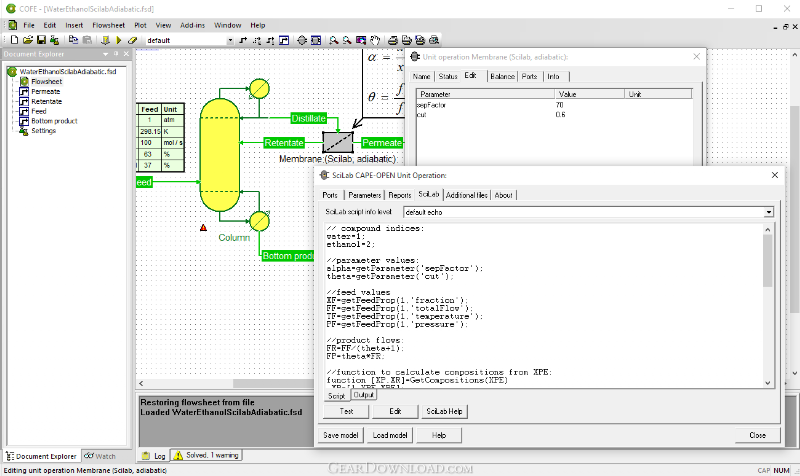800x476 pixels.
Task: Click the SciLab Help button
Action: point(444,411)
